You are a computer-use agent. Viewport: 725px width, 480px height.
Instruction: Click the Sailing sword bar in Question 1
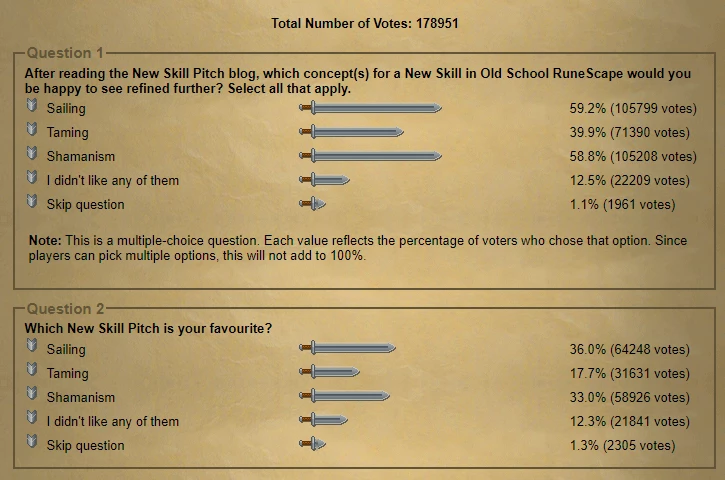coord(370,108)
